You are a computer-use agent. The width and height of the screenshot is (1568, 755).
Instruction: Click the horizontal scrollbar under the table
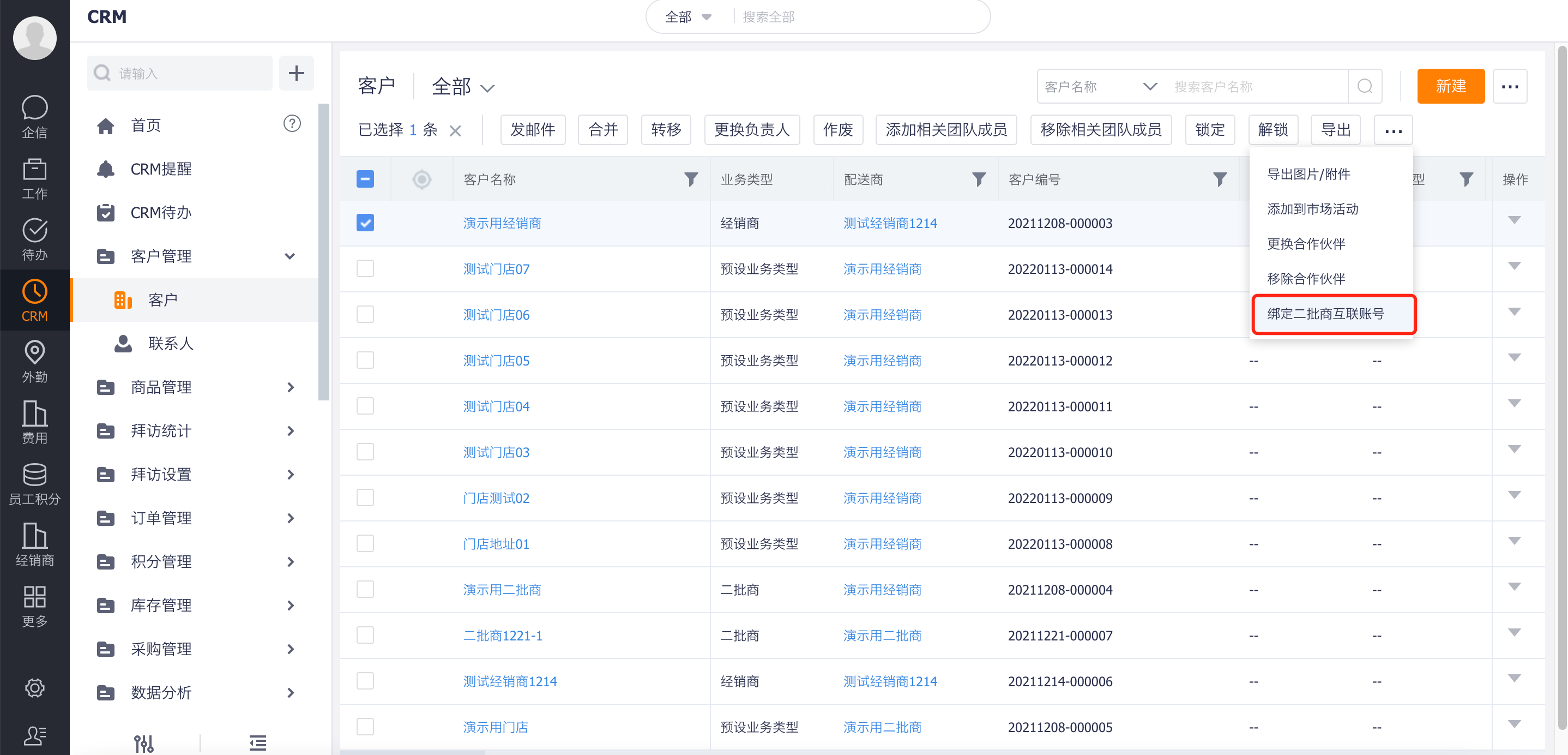pos(413,752)
